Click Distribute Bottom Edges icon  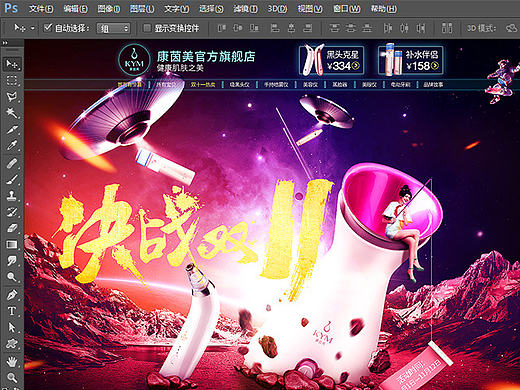367,28
